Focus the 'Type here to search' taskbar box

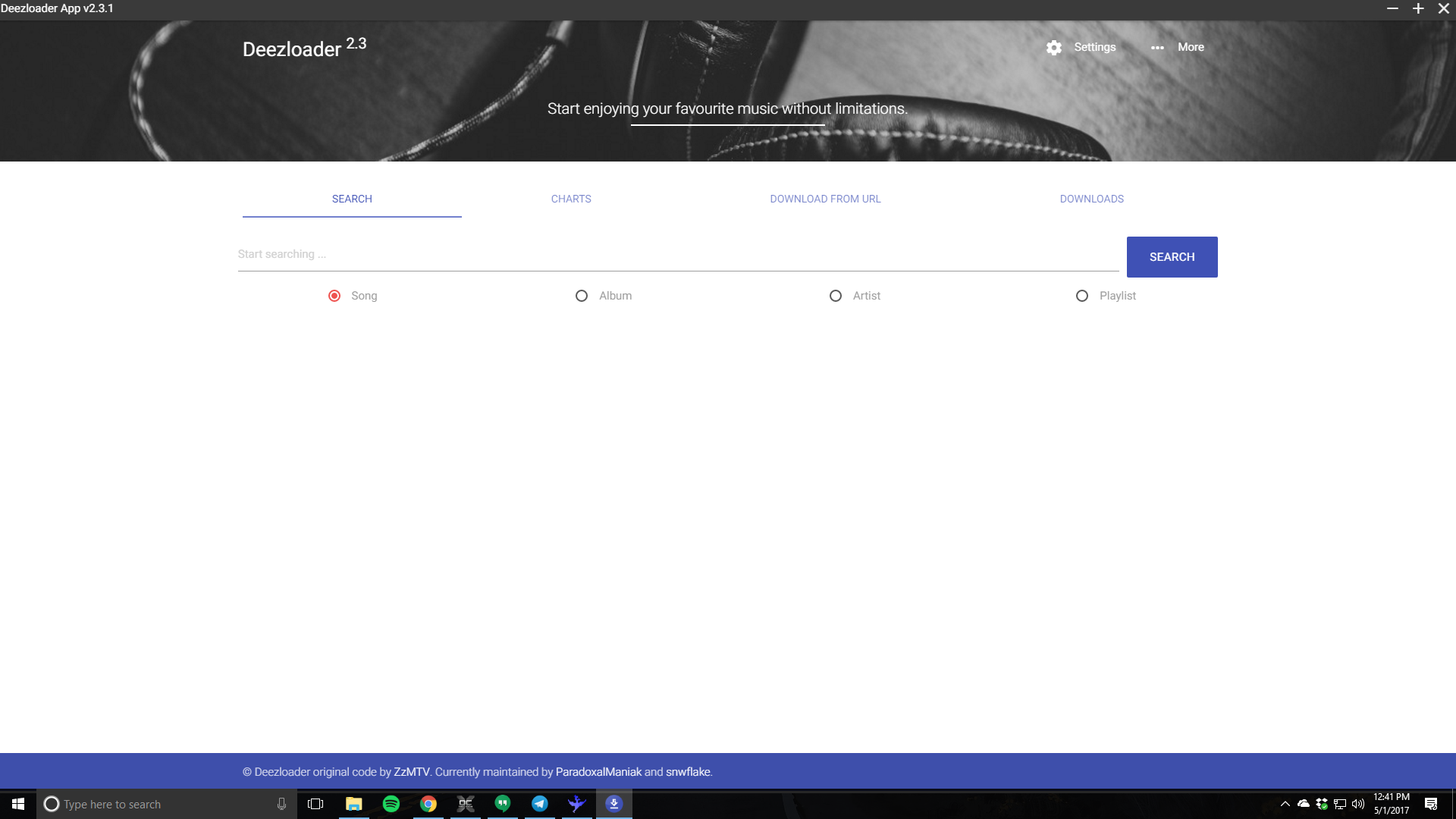167,804
